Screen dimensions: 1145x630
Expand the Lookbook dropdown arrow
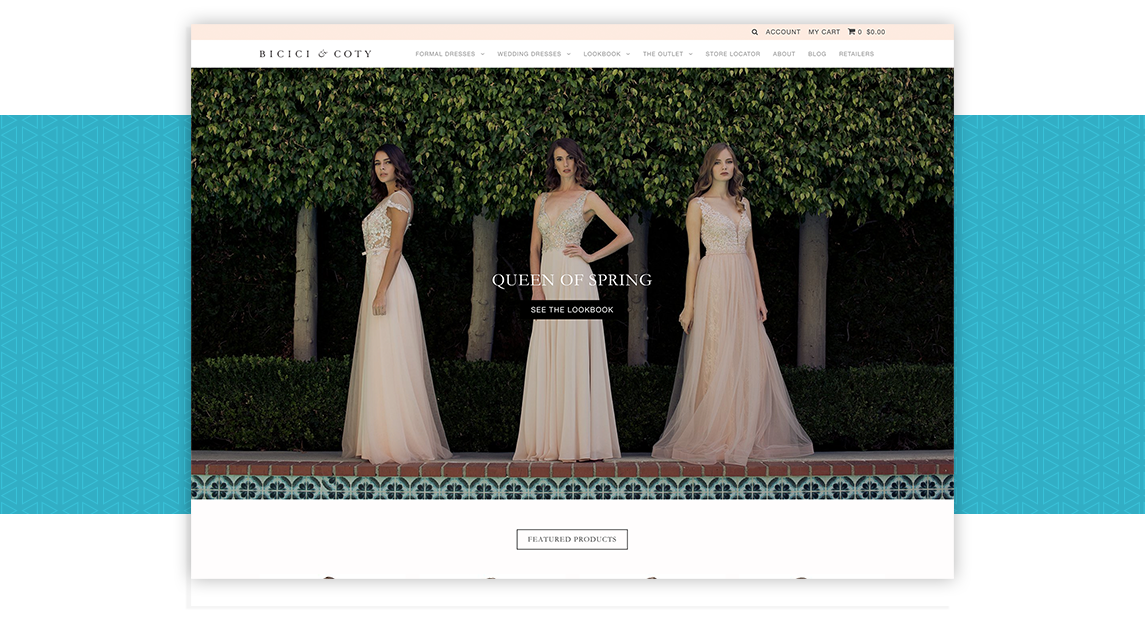[x=628, y=54]
